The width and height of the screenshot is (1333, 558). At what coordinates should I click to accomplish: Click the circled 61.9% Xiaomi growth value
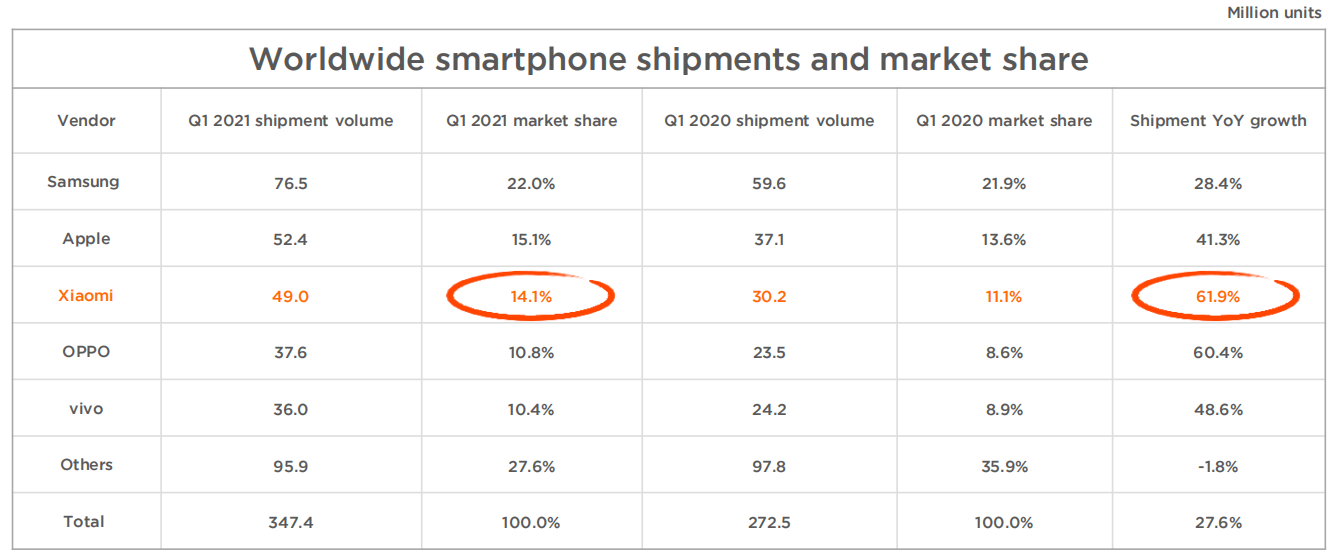click(1218, 296)
